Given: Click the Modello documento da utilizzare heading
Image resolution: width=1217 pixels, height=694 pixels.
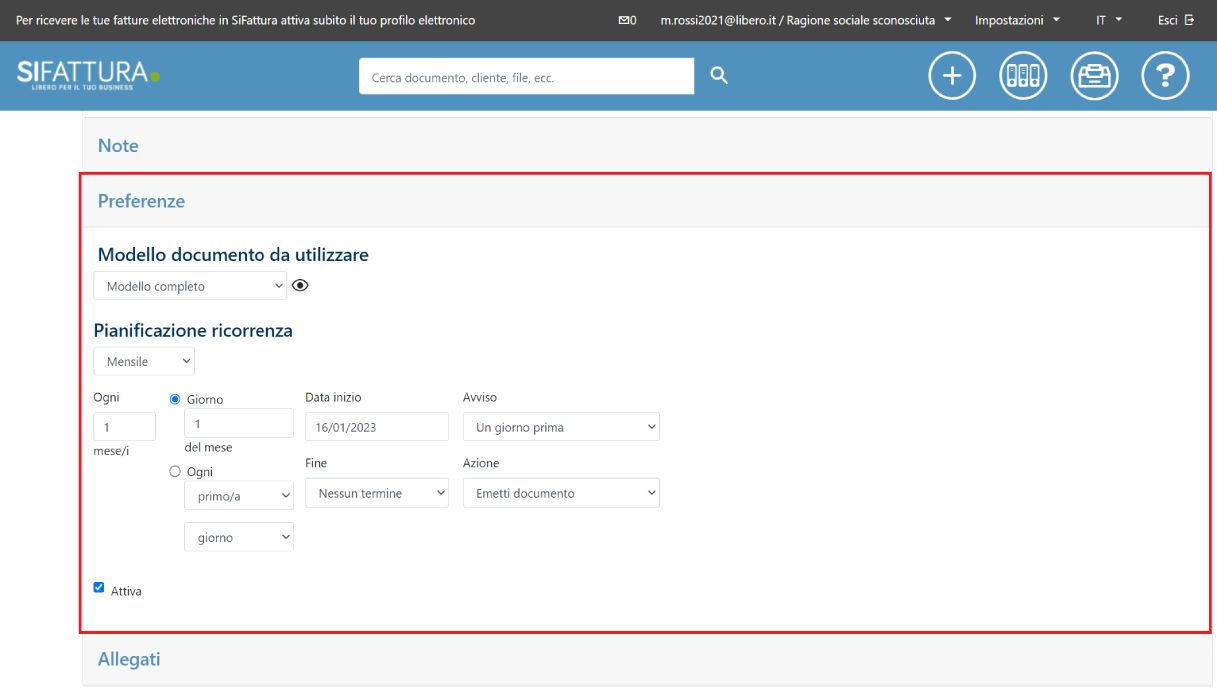Looking at the screenshot, I should click(x=233, y=255).
